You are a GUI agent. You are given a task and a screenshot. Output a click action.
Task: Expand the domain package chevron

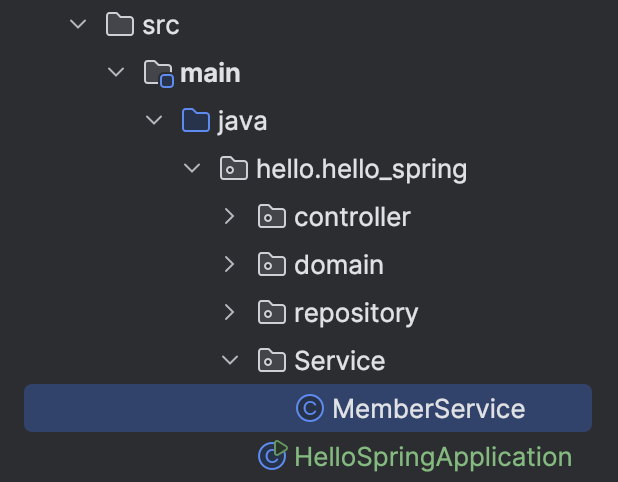point(229,264)
